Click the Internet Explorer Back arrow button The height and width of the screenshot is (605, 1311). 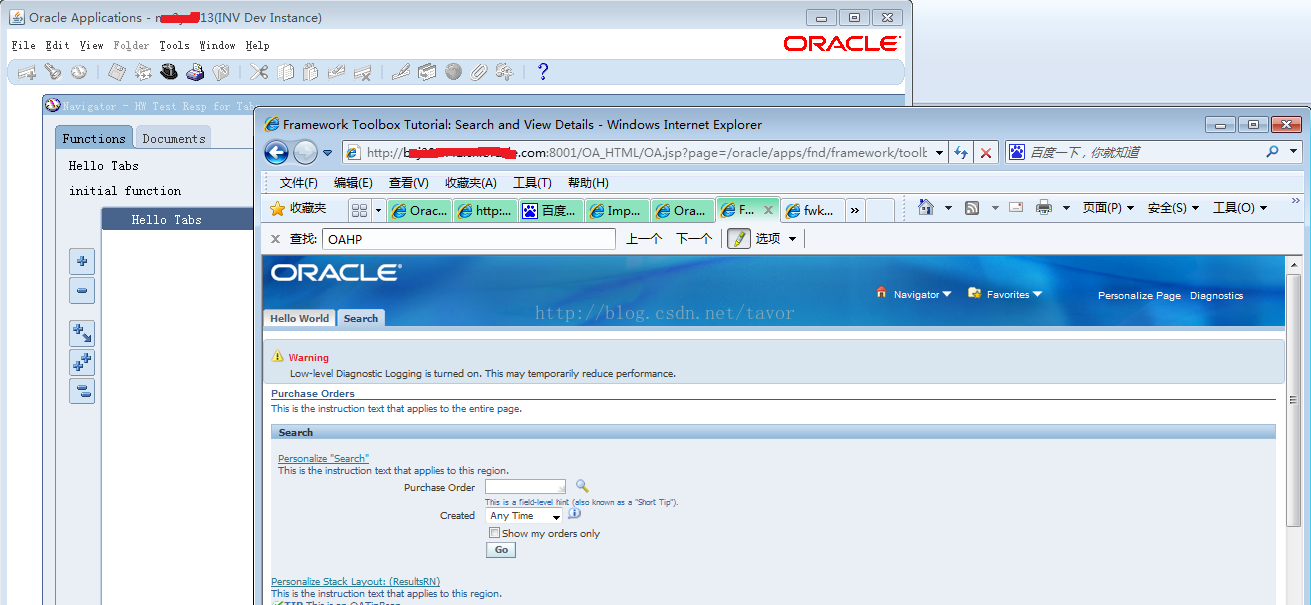(277, 152)
